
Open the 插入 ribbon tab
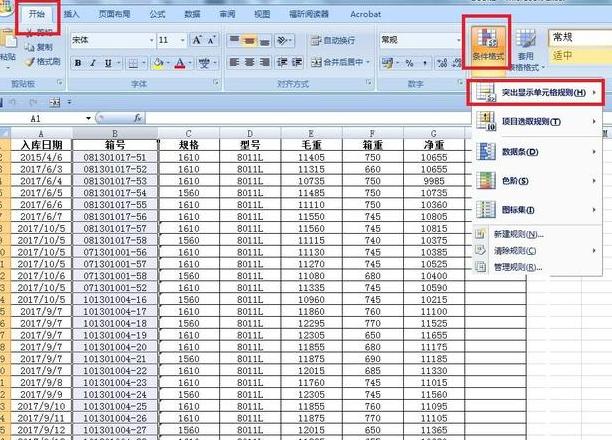[71, 14]
